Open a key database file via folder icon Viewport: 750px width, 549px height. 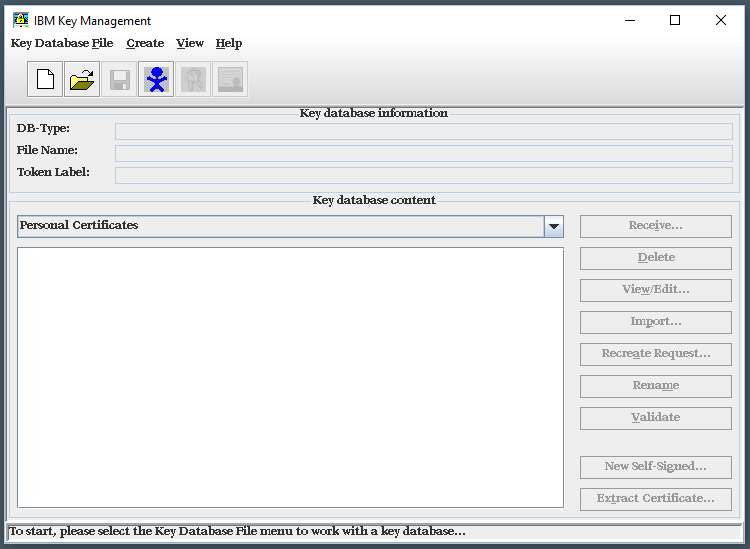(x=82, y=79)
